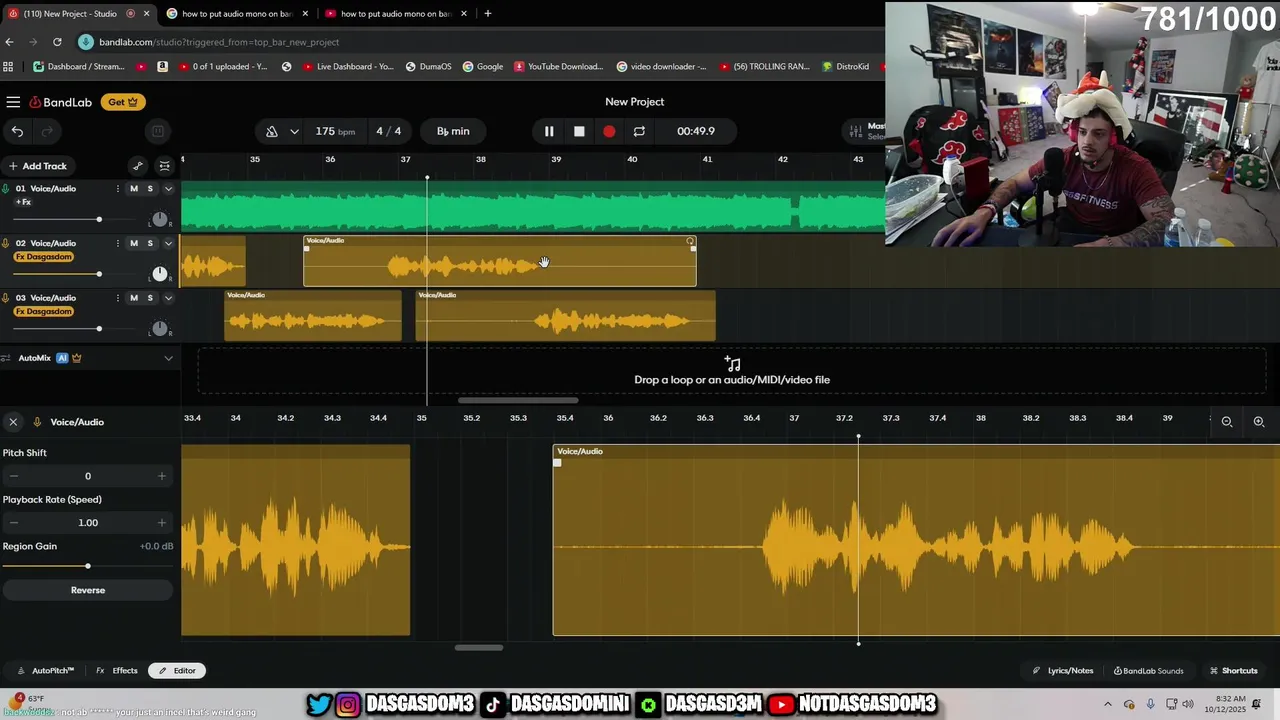Open the track 03 three-dot options menu
Image resolution: width=1280 pixels, height=720 pixels.
(118, 298)
